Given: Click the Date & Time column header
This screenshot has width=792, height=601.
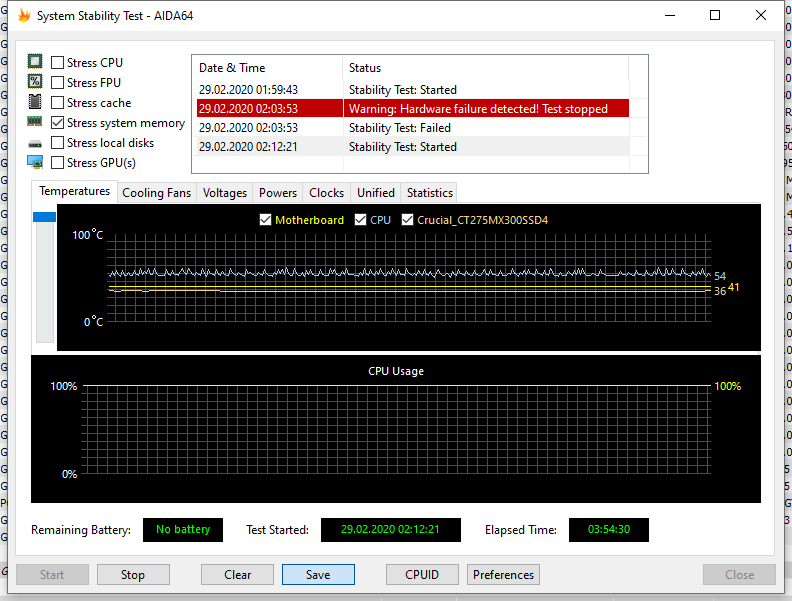Looking at the screenshot, I should tap(267, 68).
